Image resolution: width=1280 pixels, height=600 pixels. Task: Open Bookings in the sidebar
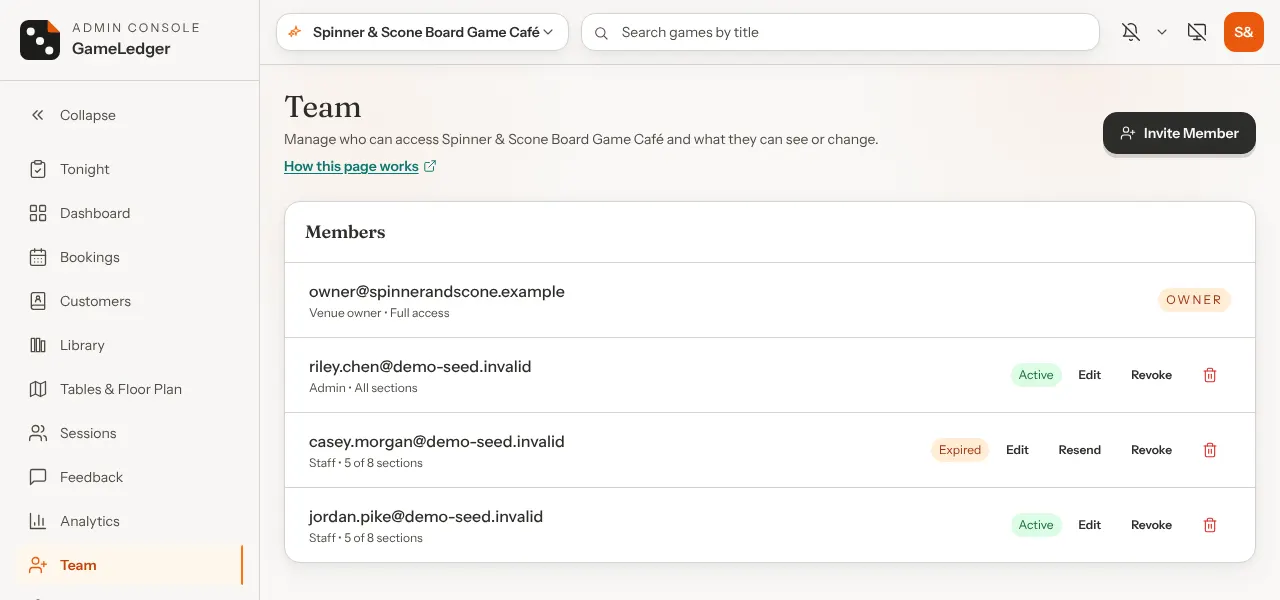(x=130, y=257)
